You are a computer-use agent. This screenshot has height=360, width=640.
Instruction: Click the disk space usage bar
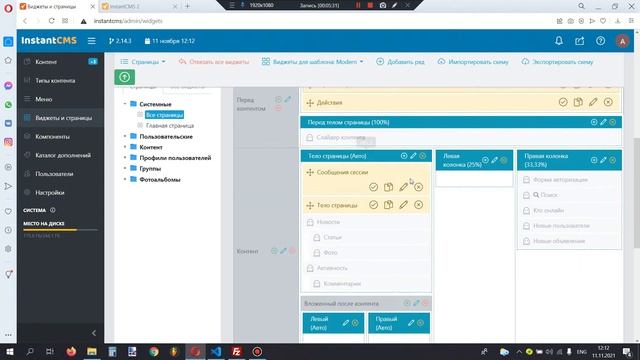tap(60, 230)
